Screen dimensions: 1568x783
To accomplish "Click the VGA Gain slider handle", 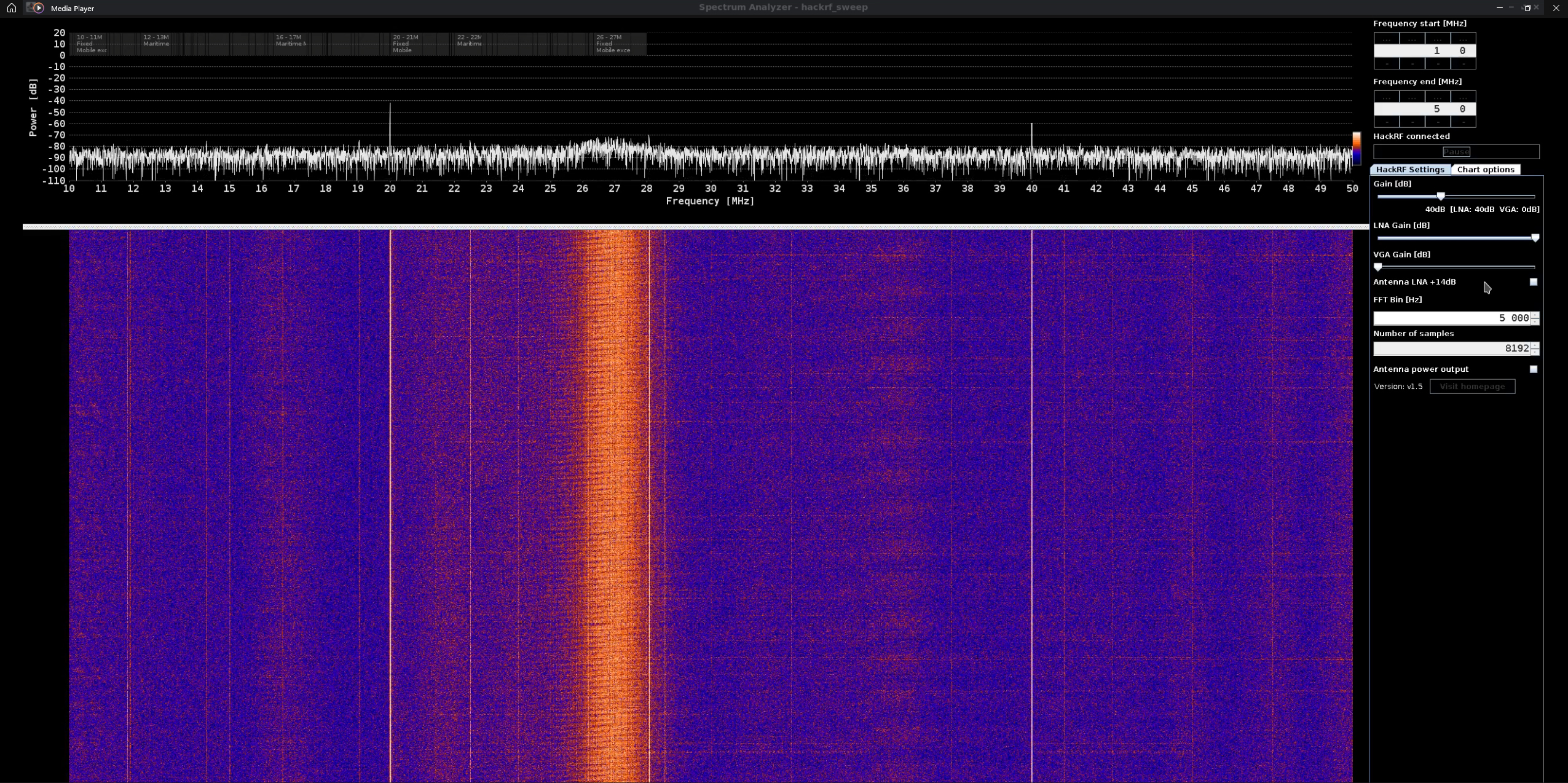I will click(x=1378, y=267).
